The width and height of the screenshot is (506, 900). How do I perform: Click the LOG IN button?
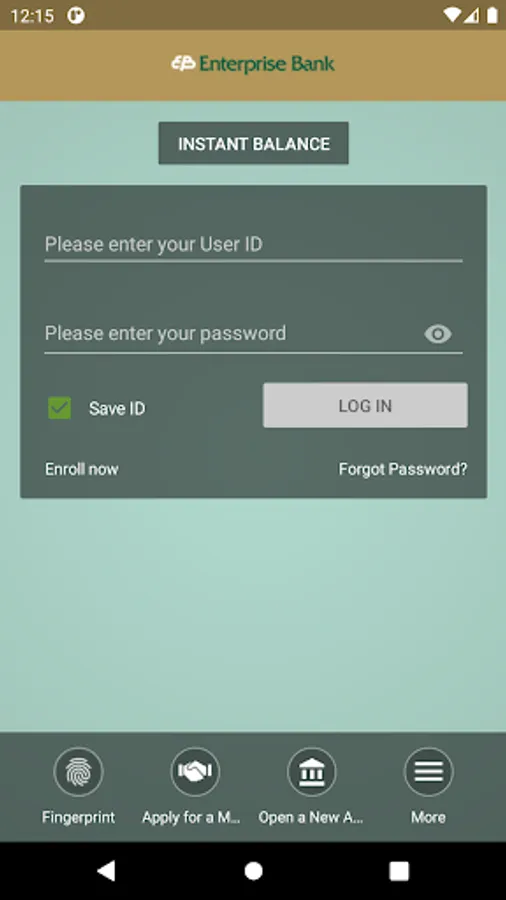365,405
